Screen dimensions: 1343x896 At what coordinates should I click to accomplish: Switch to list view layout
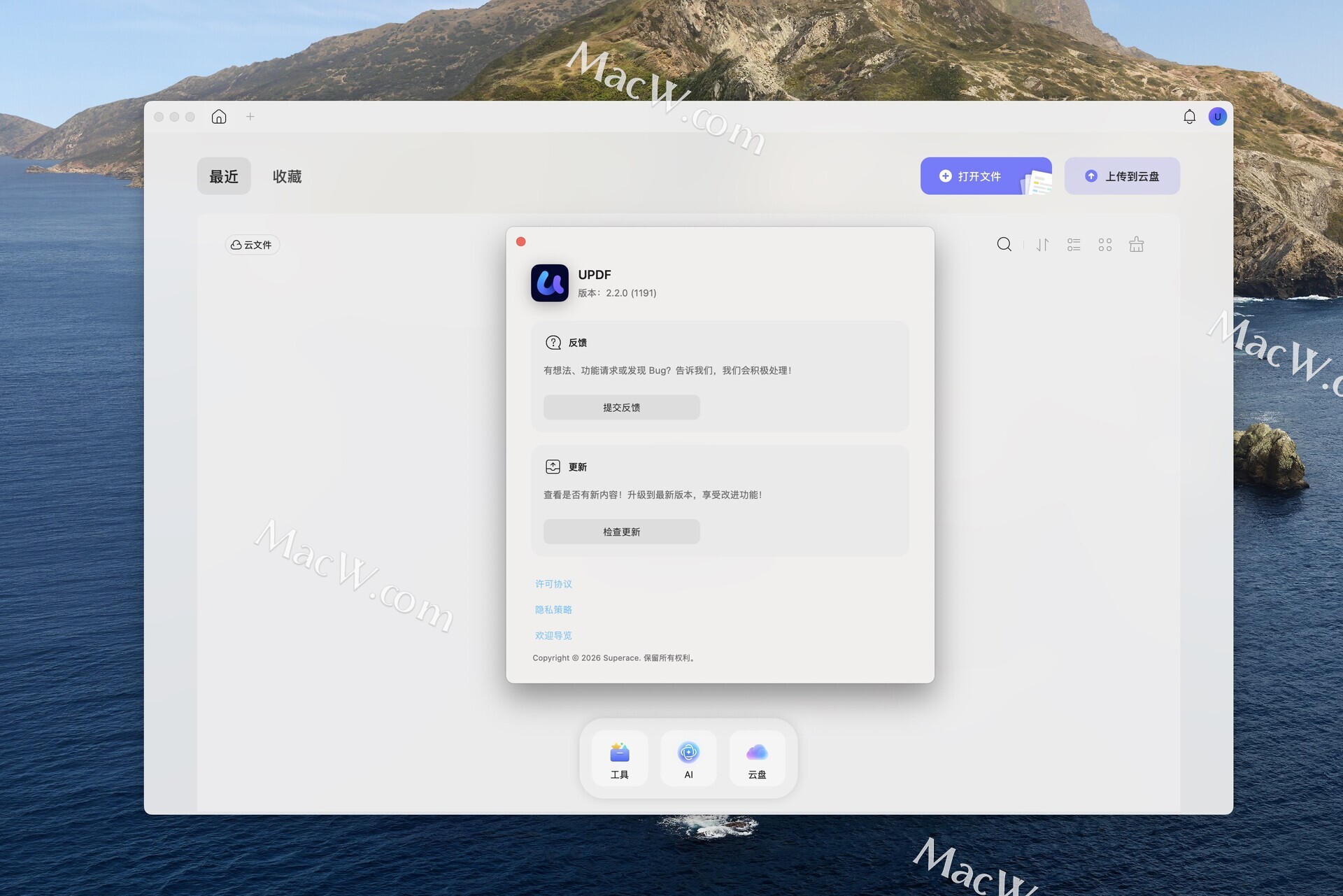1074,244
